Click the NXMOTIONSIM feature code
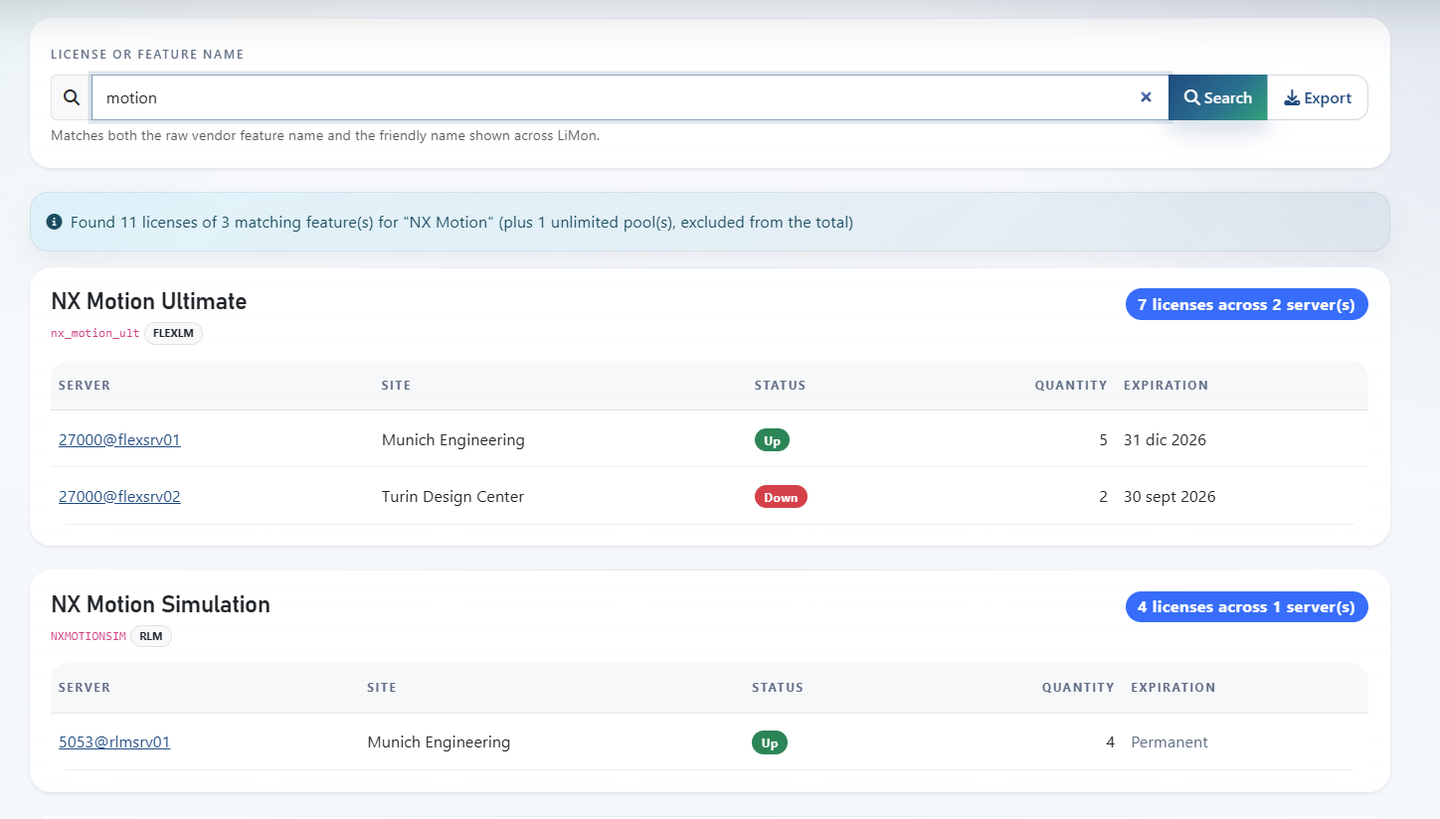The width and height of the screenshot is (1440, 819). click(88, 636)
